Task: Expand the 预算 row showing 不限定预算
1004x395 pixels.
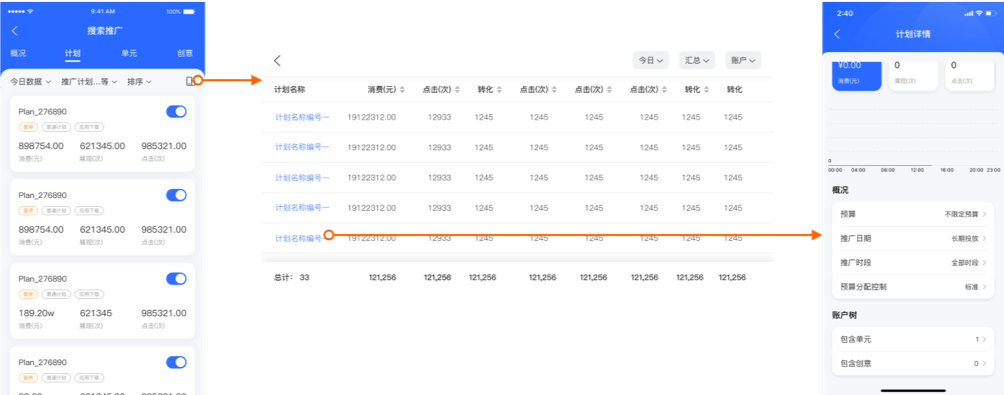Action: pos(912,214)
